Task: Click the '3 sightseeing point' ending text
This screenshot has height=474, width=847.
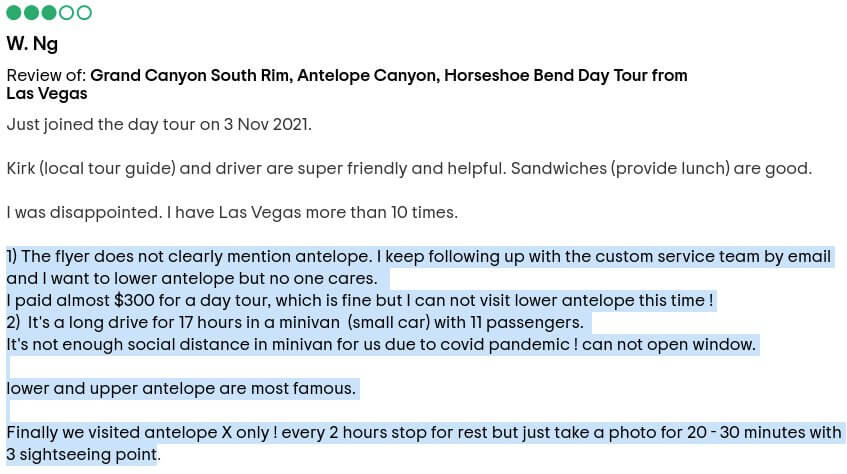Action: click(82, 455)
